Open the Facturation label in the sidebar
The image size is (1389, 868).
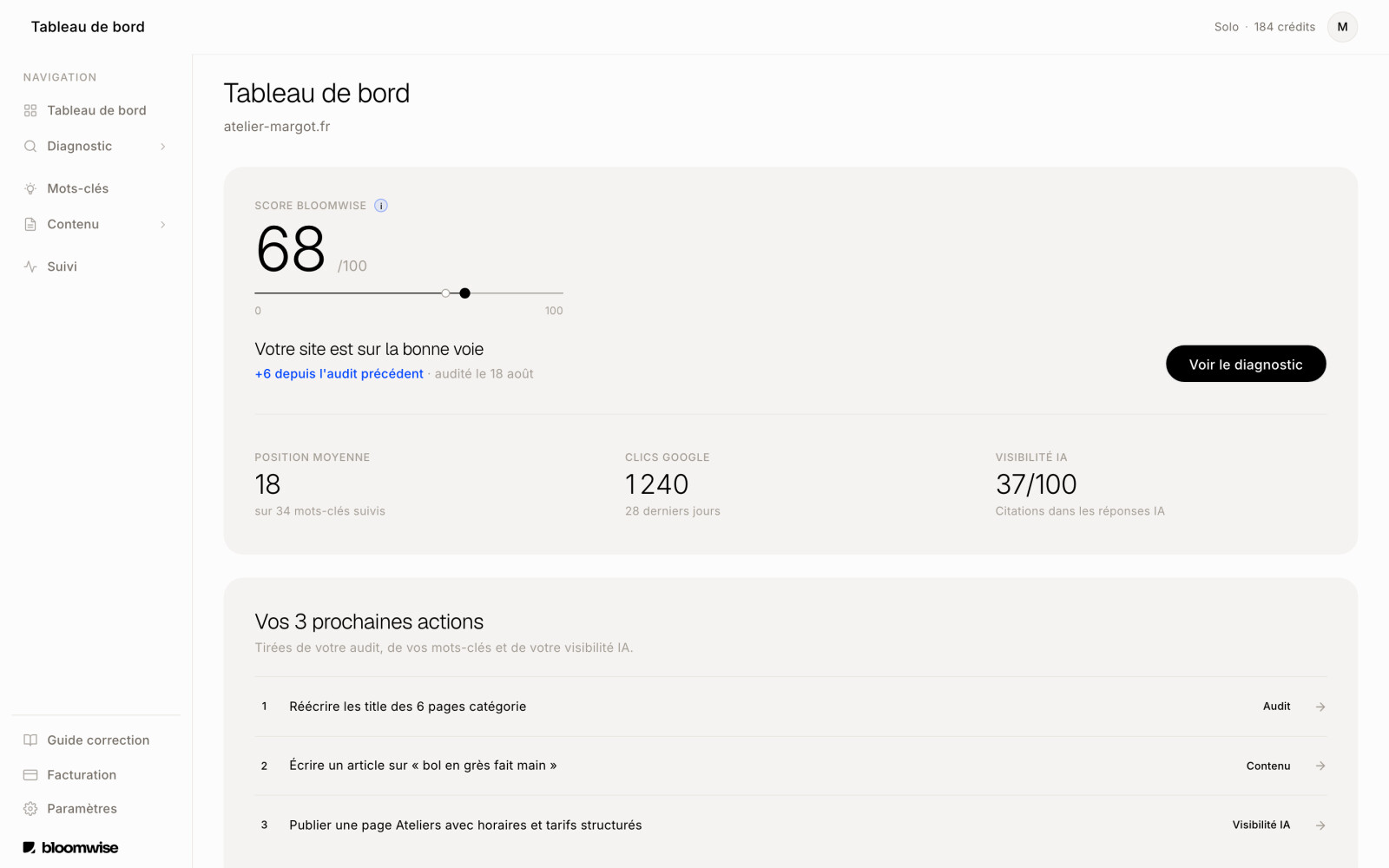pyautogui.click(x=82, y=775)
